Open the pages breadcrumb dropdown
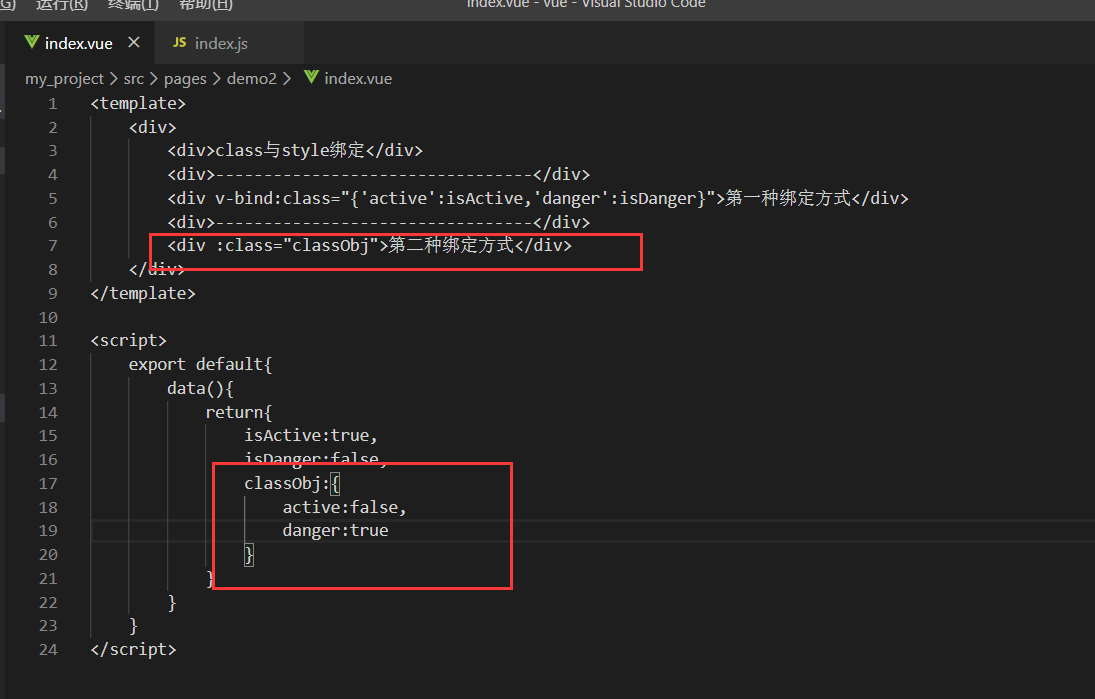This screenshot has height=699, width=1095. click(x=185, y=78)
